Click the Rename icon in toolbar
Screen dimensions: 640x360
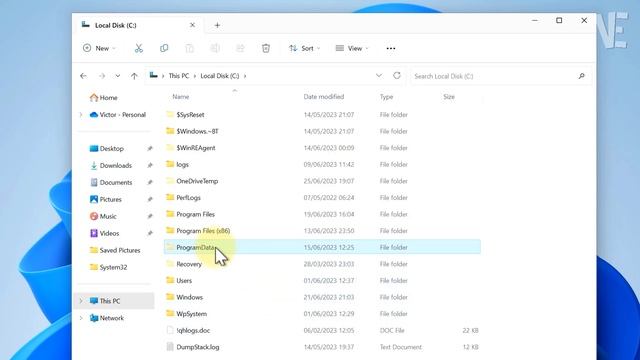click(215, 48)
